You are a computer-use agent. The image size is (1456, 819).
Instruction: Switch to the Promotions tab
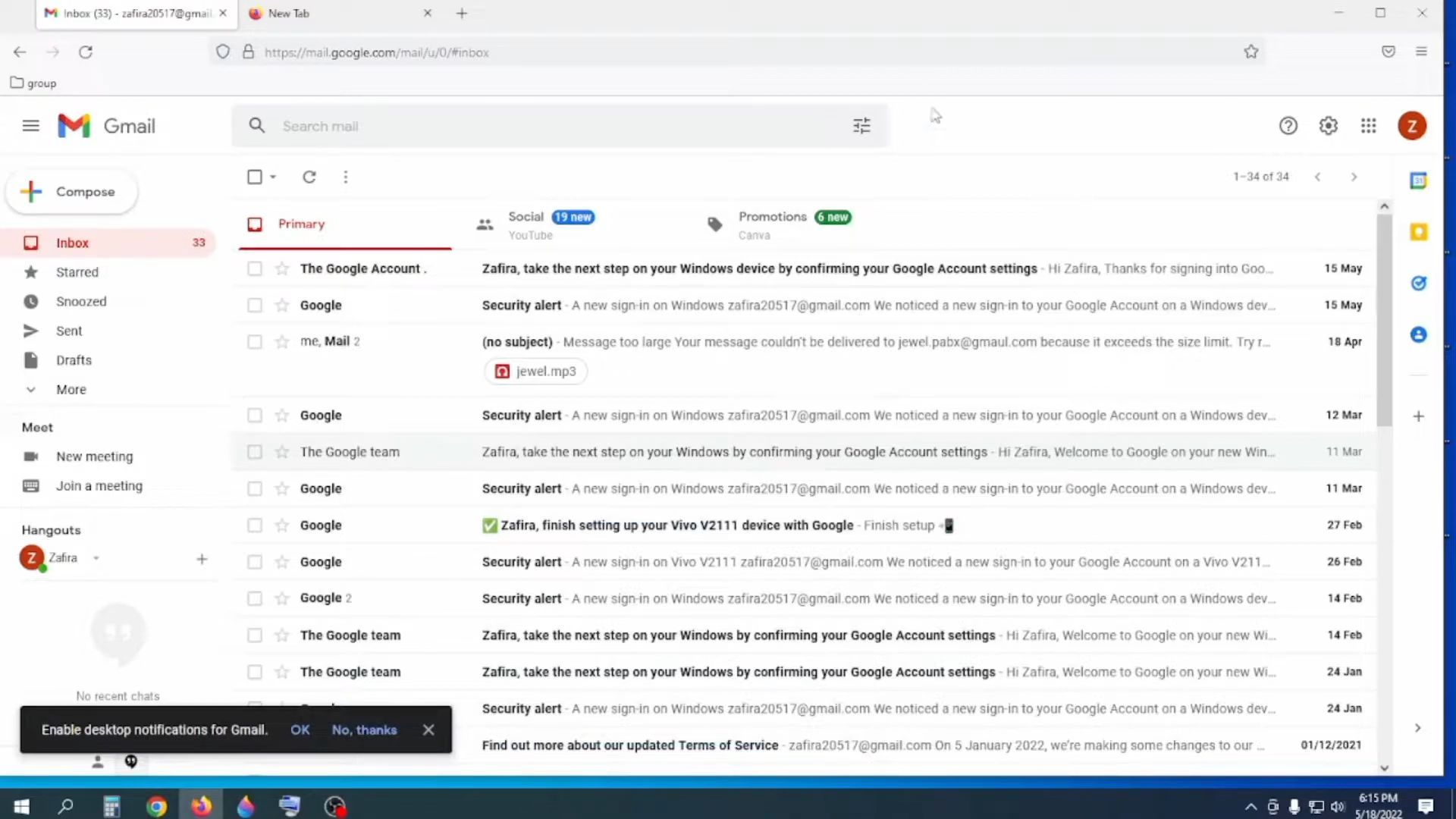[x=808, y=224]
